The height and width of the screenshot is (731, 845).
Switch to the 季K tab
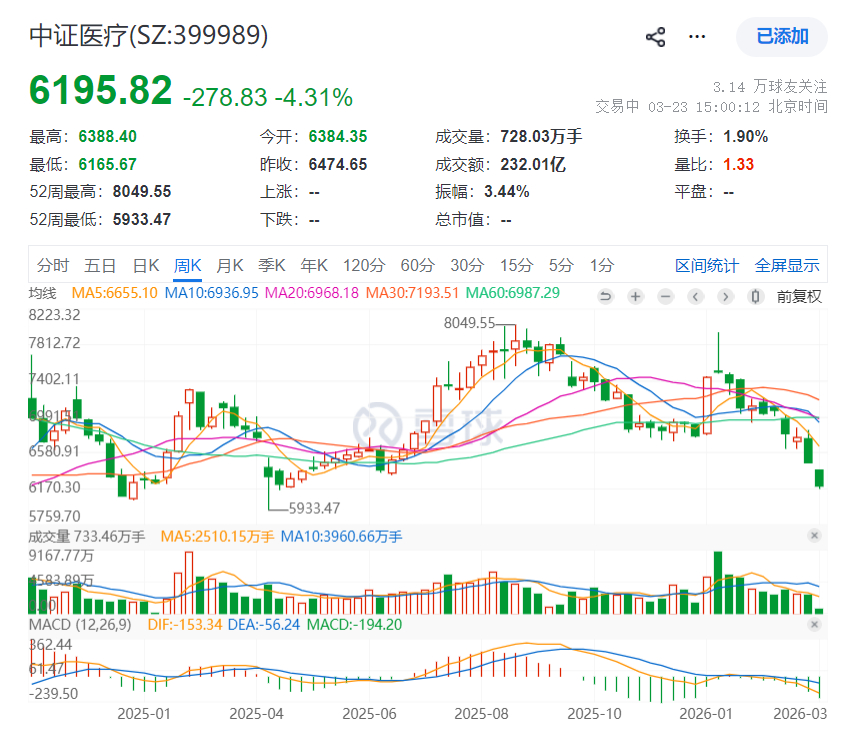[272, 265]
